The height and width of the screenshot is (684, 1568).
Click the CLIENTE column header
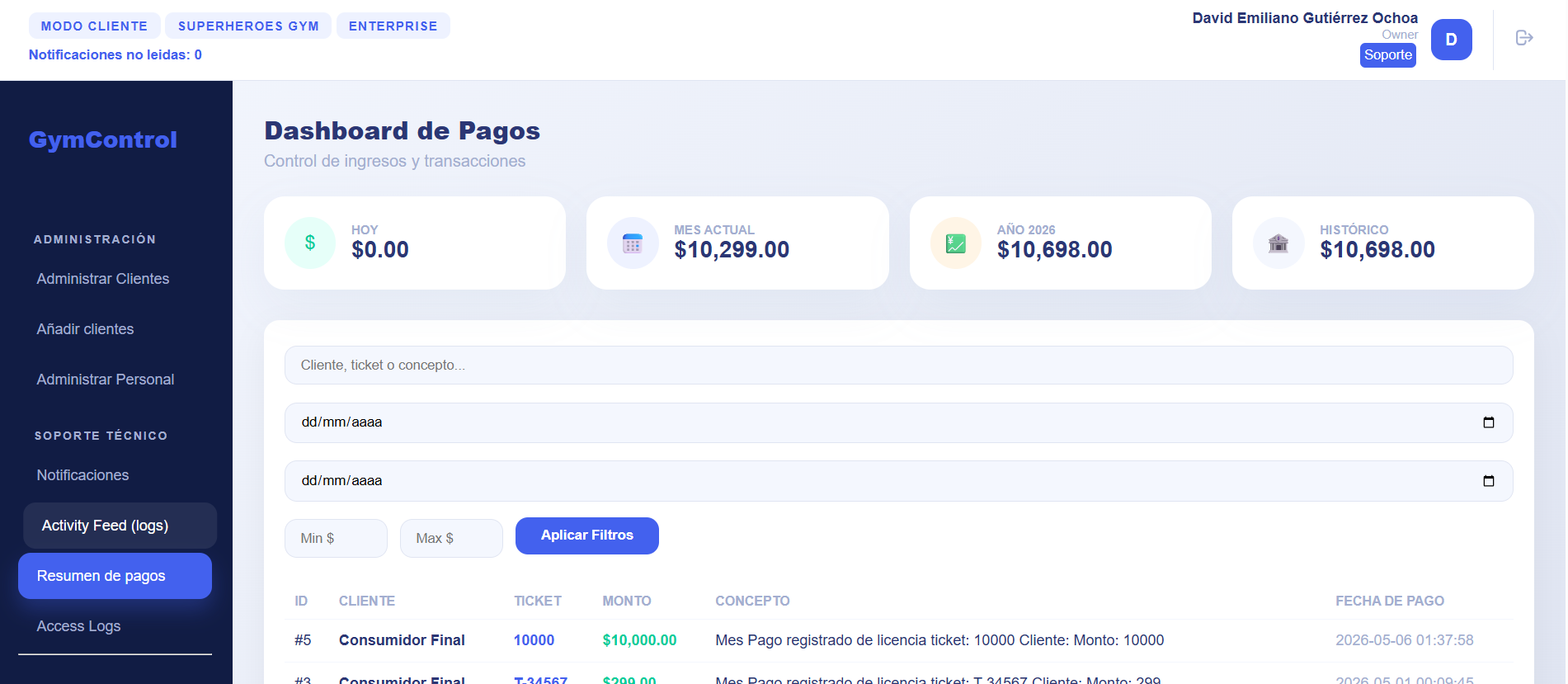point(367,601)
